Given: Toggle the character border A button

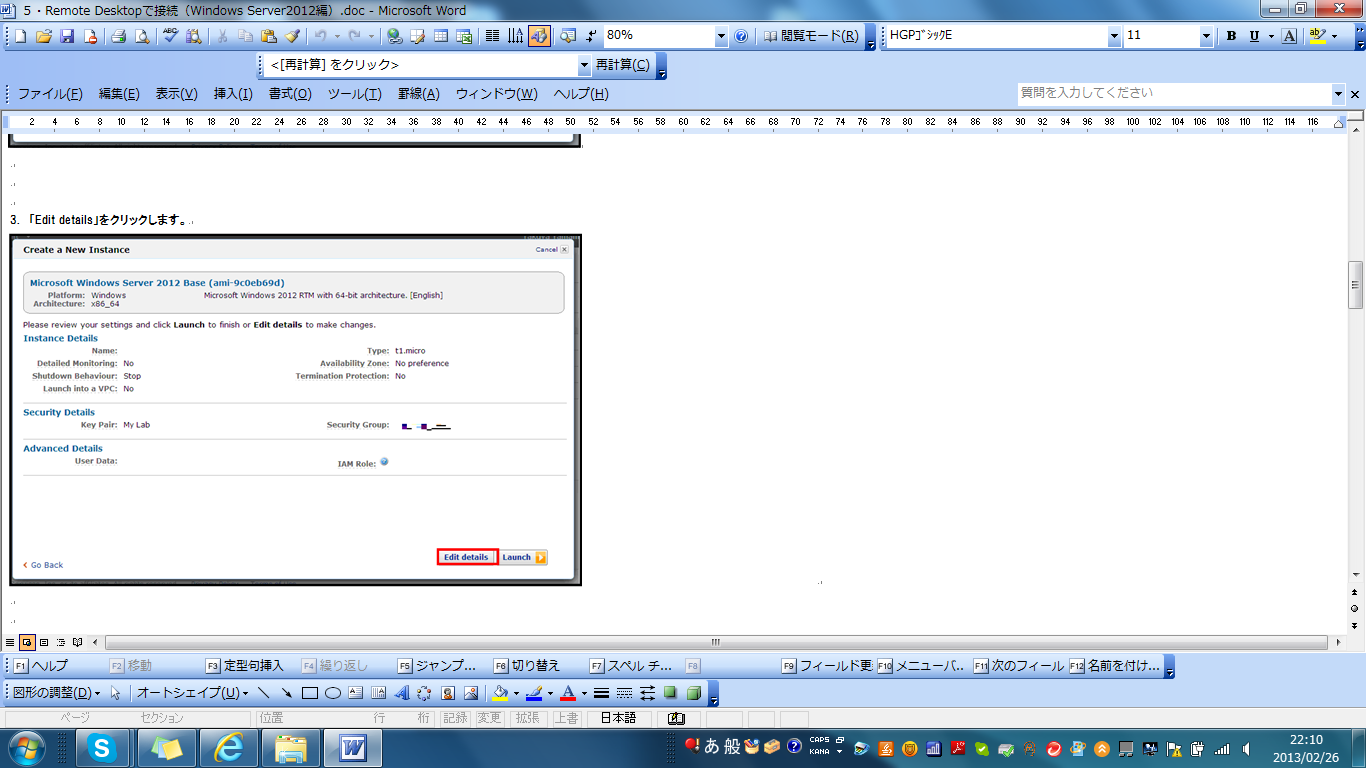Looking at the screenshot, I should [1289, 36].
